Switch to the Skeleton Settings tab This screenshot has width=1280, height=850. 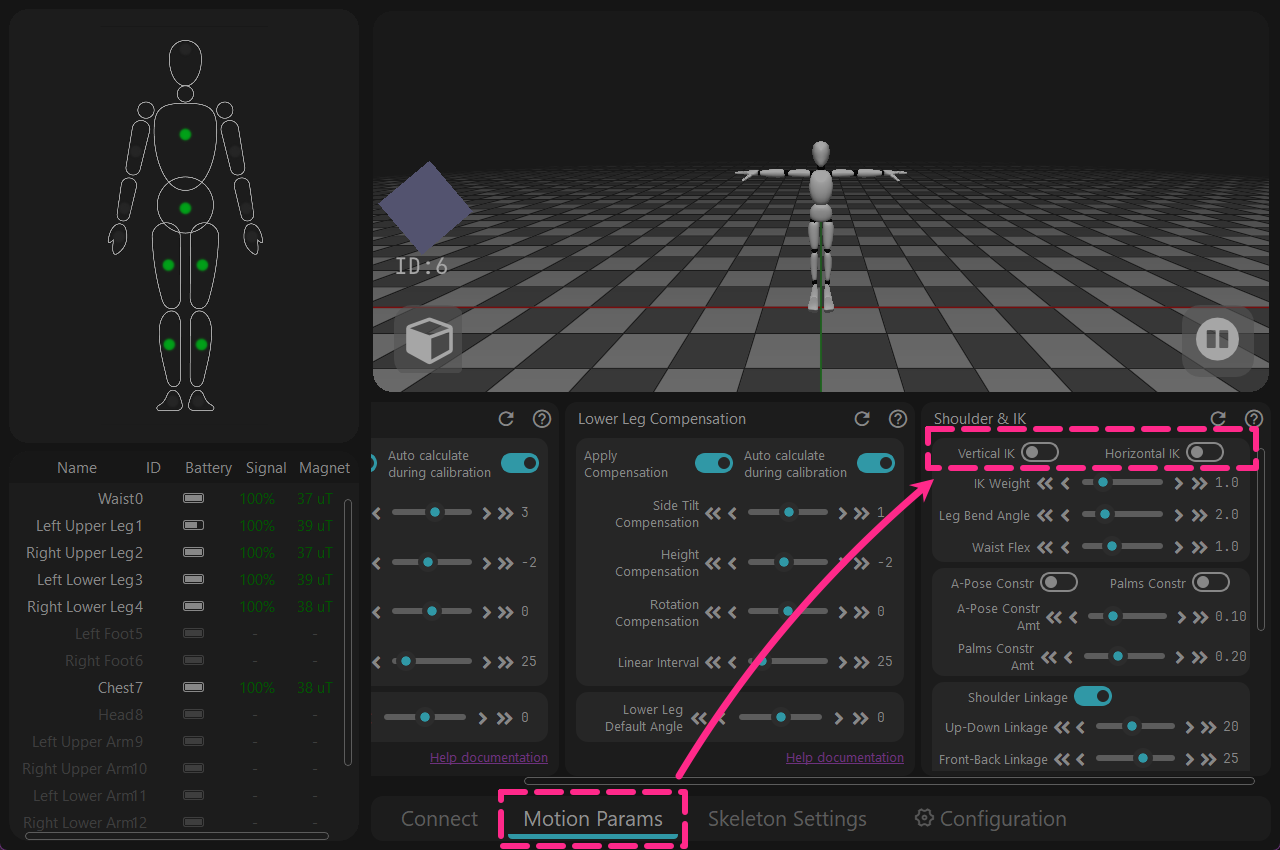coord(787,819)
